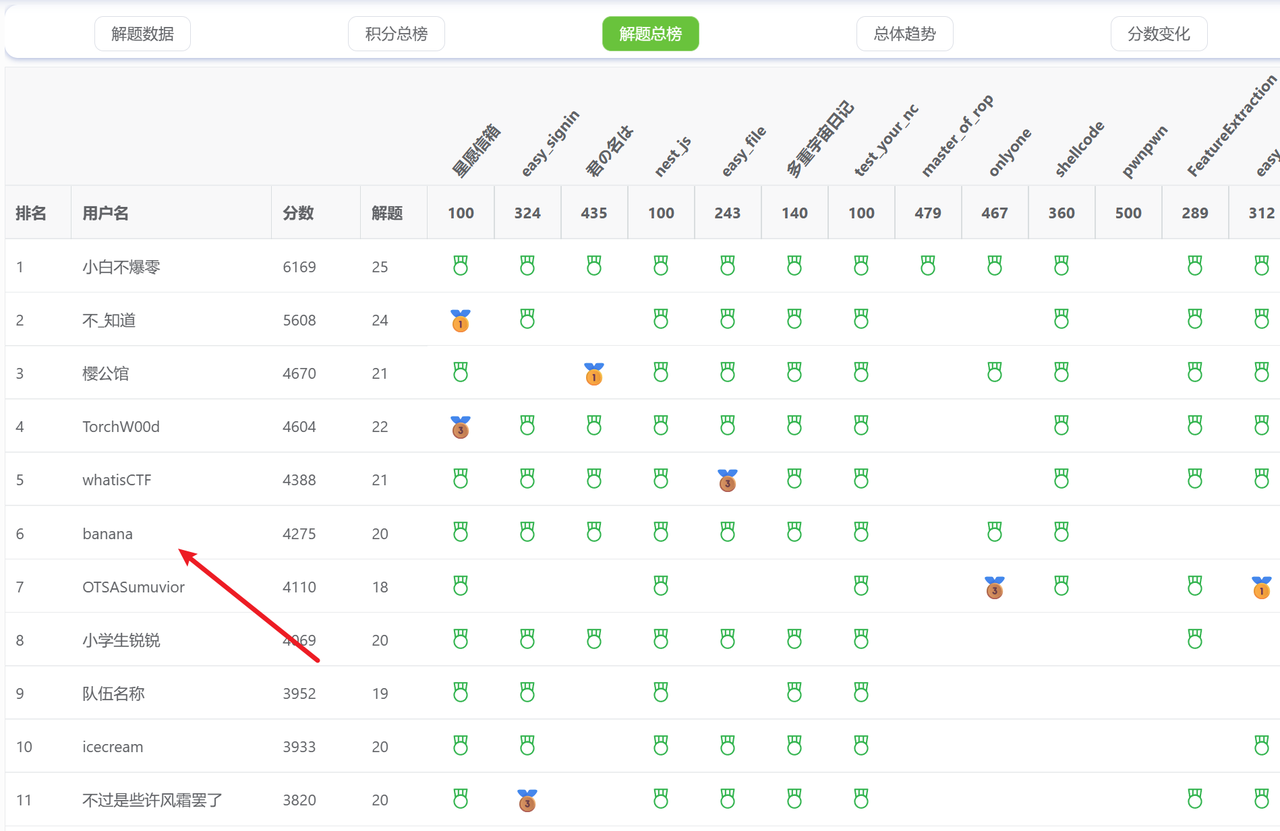Click 小白不爆零's 星愿信箱 solve icon

[x=460, y=266]
